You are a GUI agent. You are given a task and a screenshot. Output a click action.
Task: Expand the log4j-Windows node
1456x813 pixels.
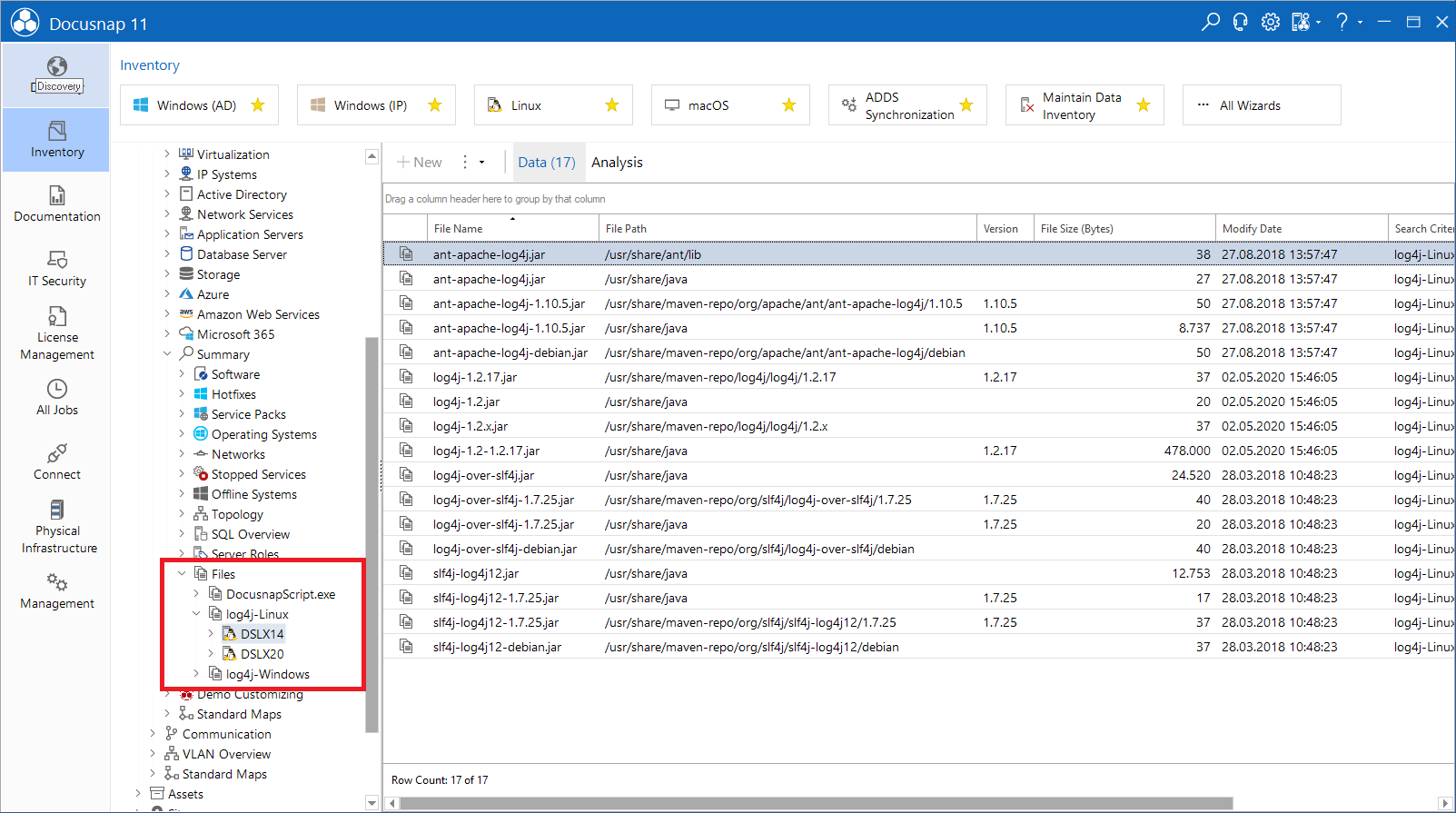click(x=196, y=674)
